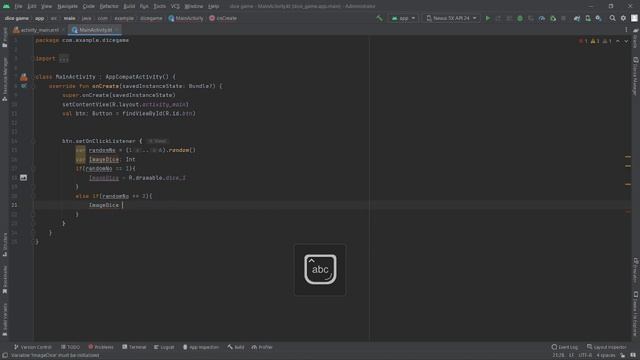Open the Structure side panel
The image size is (640, 360).
(x=4, y=245)
